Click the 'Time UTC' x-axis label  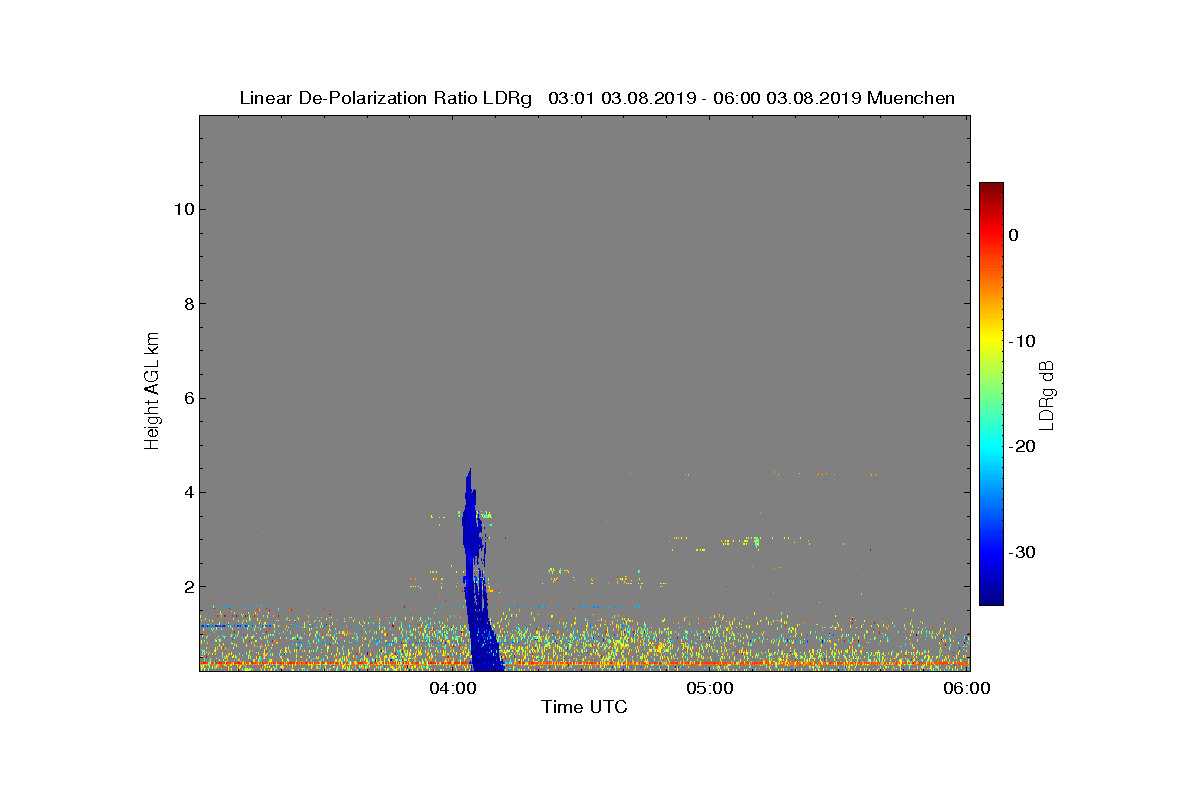tap(584, 707)
